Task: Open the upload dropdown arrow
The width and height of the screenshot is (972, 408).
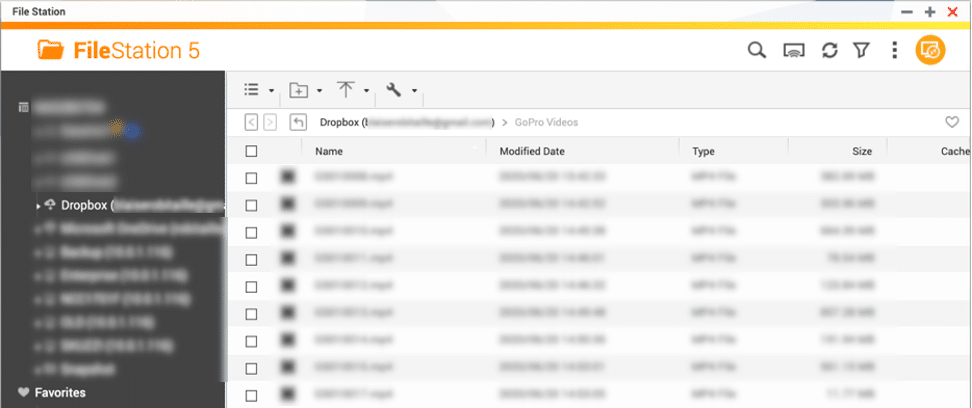Action: click(x=366, y=91)
